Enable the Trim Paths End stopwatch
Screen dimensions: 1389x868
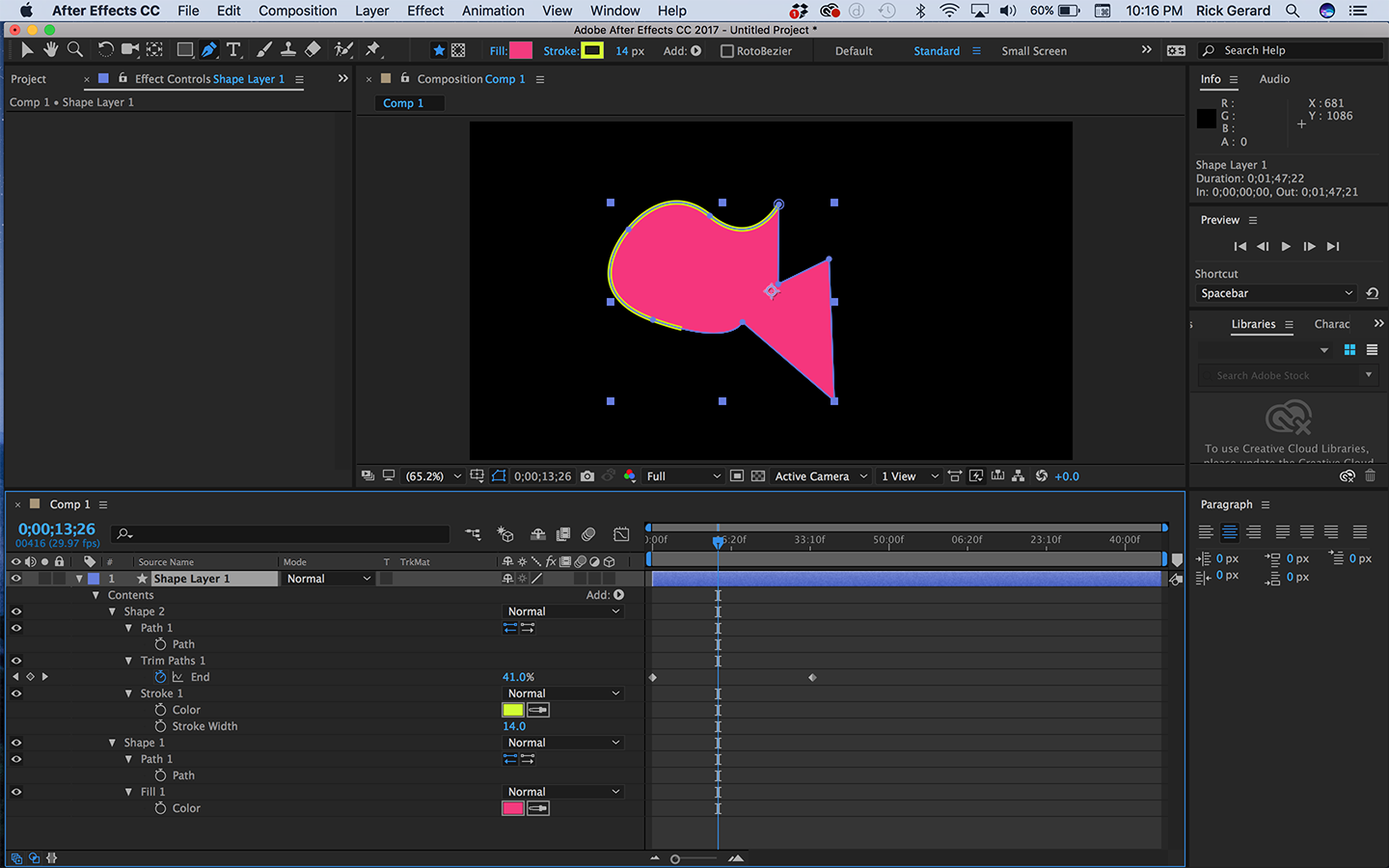pos(161,676)
